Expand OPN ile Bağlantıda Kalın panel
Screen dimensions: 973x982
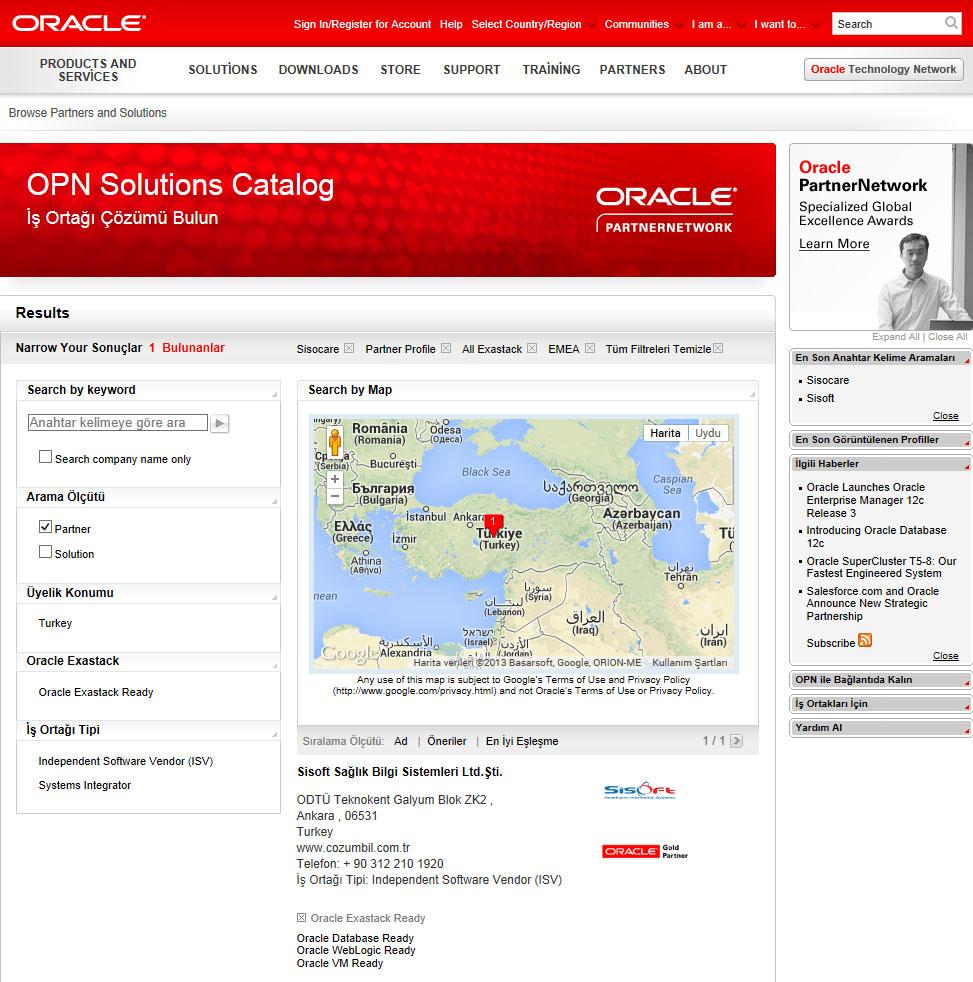coord(880,680)
